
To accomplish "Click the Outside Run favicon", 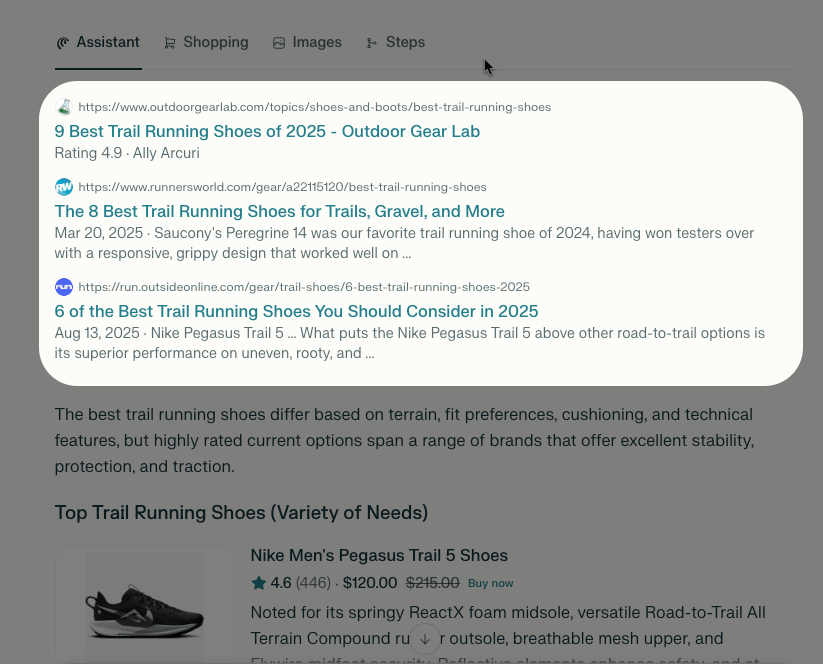I will [x=64, y=287].
